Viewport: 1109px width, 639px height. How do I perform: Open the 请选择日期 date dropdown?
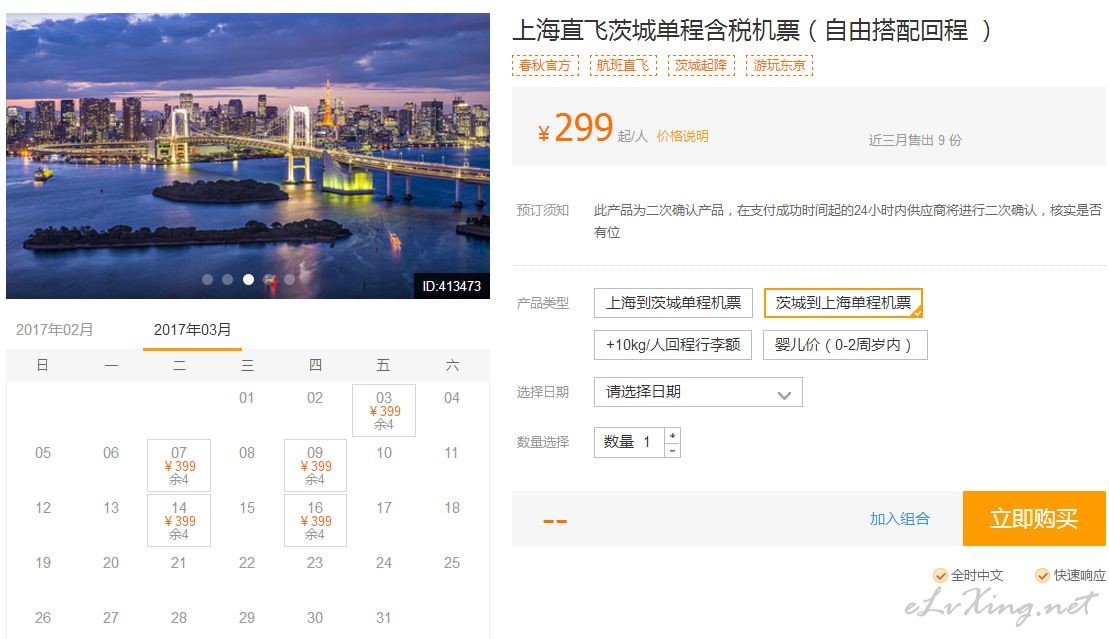[x=698, y=392]
